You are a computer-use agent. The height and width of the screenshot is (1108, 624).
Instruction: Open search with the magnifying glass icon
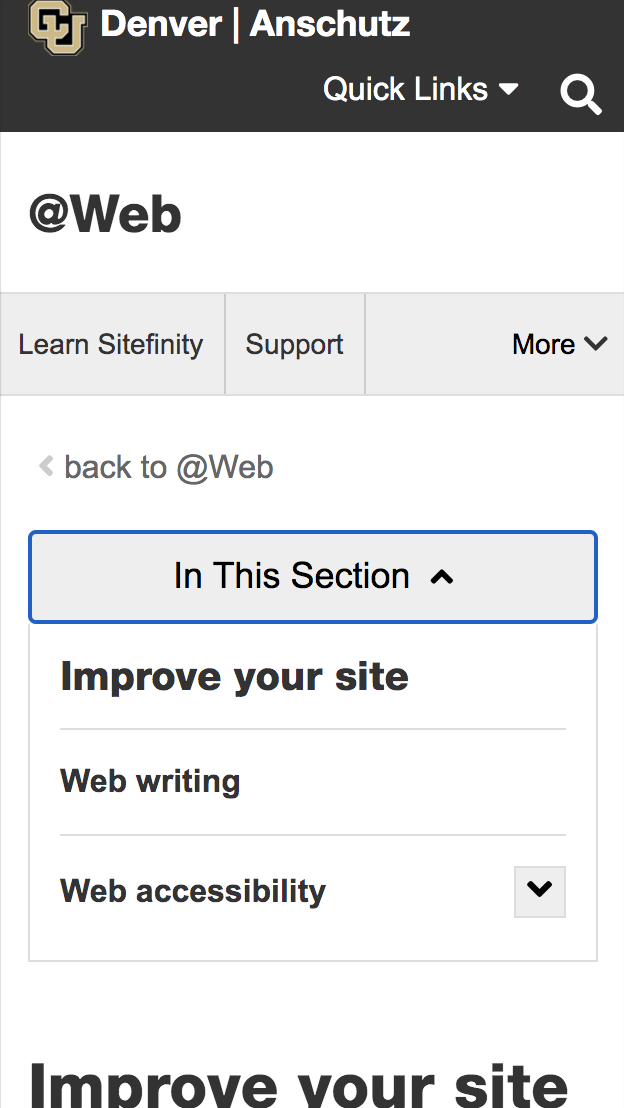pos(581,94)
